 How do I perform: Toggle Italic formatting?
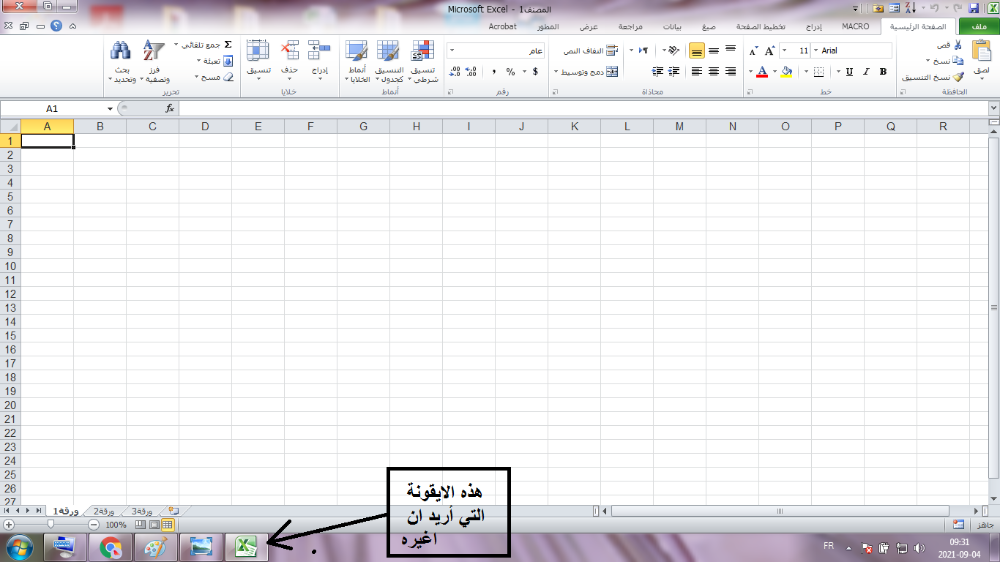click(x=866, y=72)
